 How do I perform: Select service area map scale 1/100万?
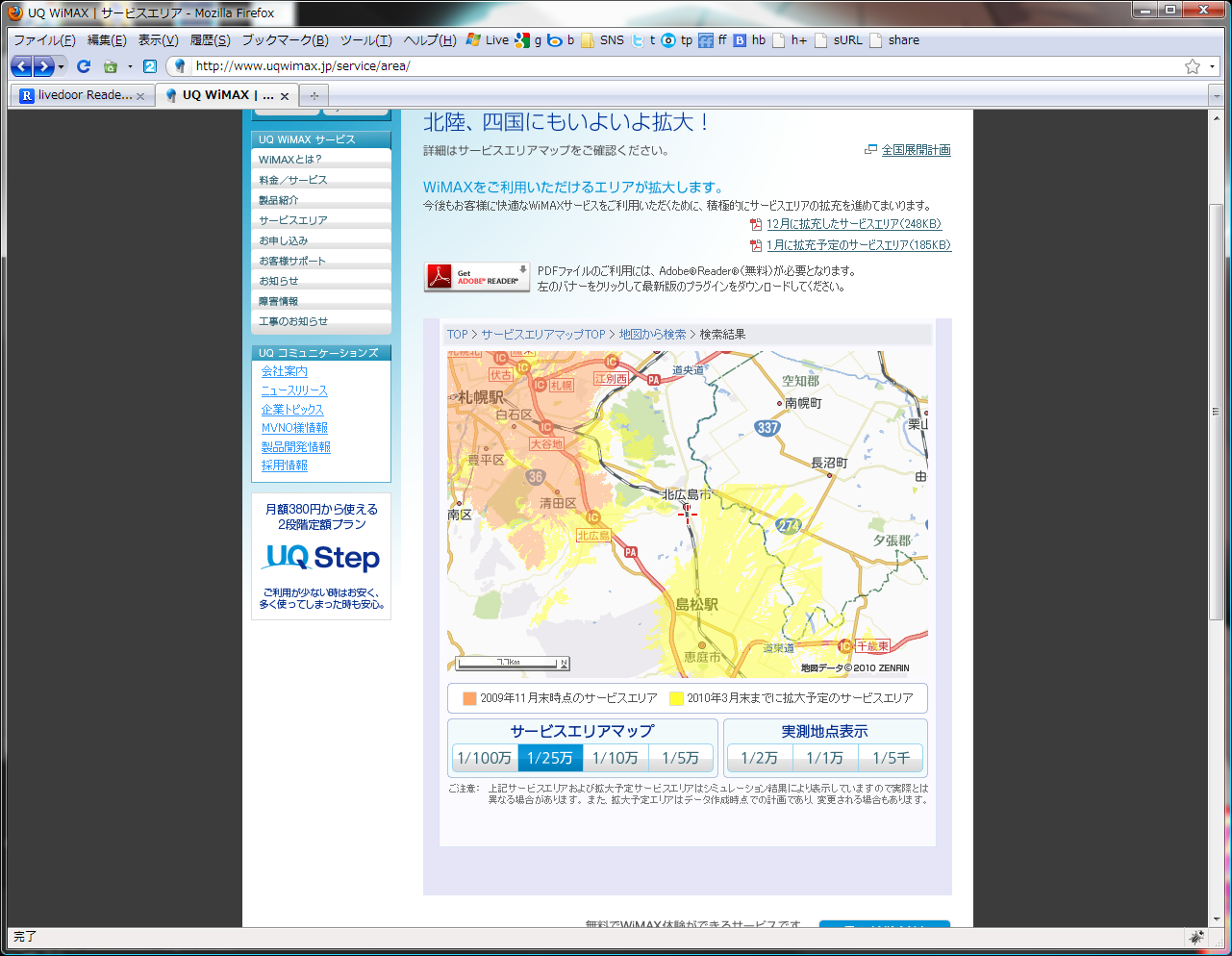485,758
